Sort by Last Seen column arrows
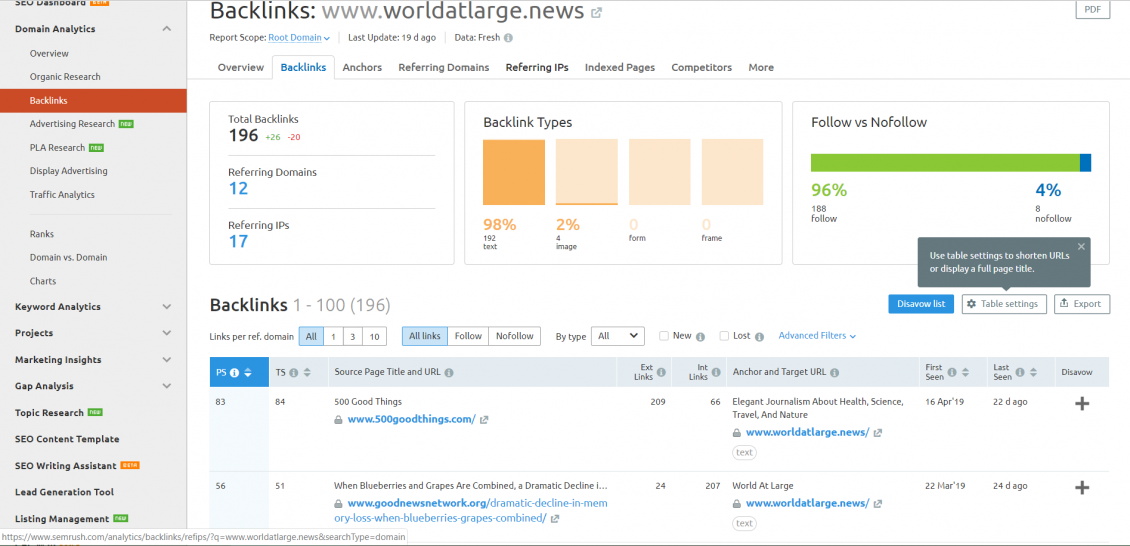Viewport: 1130px width, 546px height. point(1033,372)
